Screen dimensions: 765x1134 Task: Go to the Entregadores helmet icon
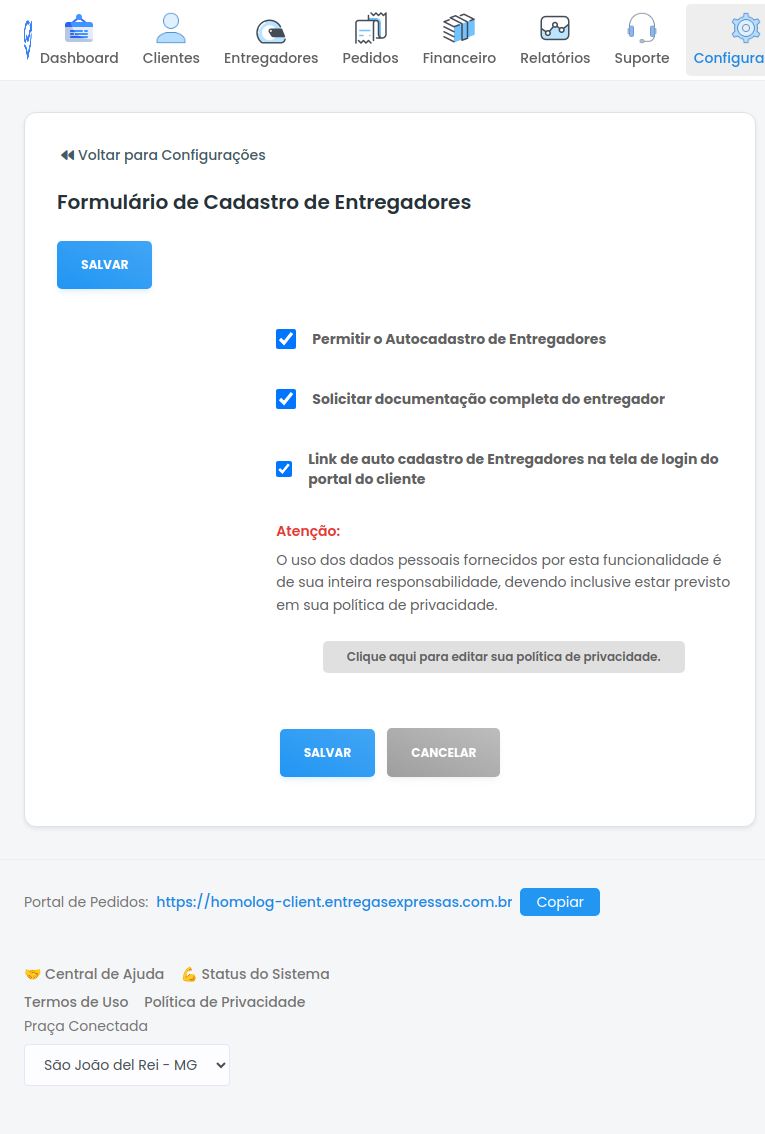[270, 31]
